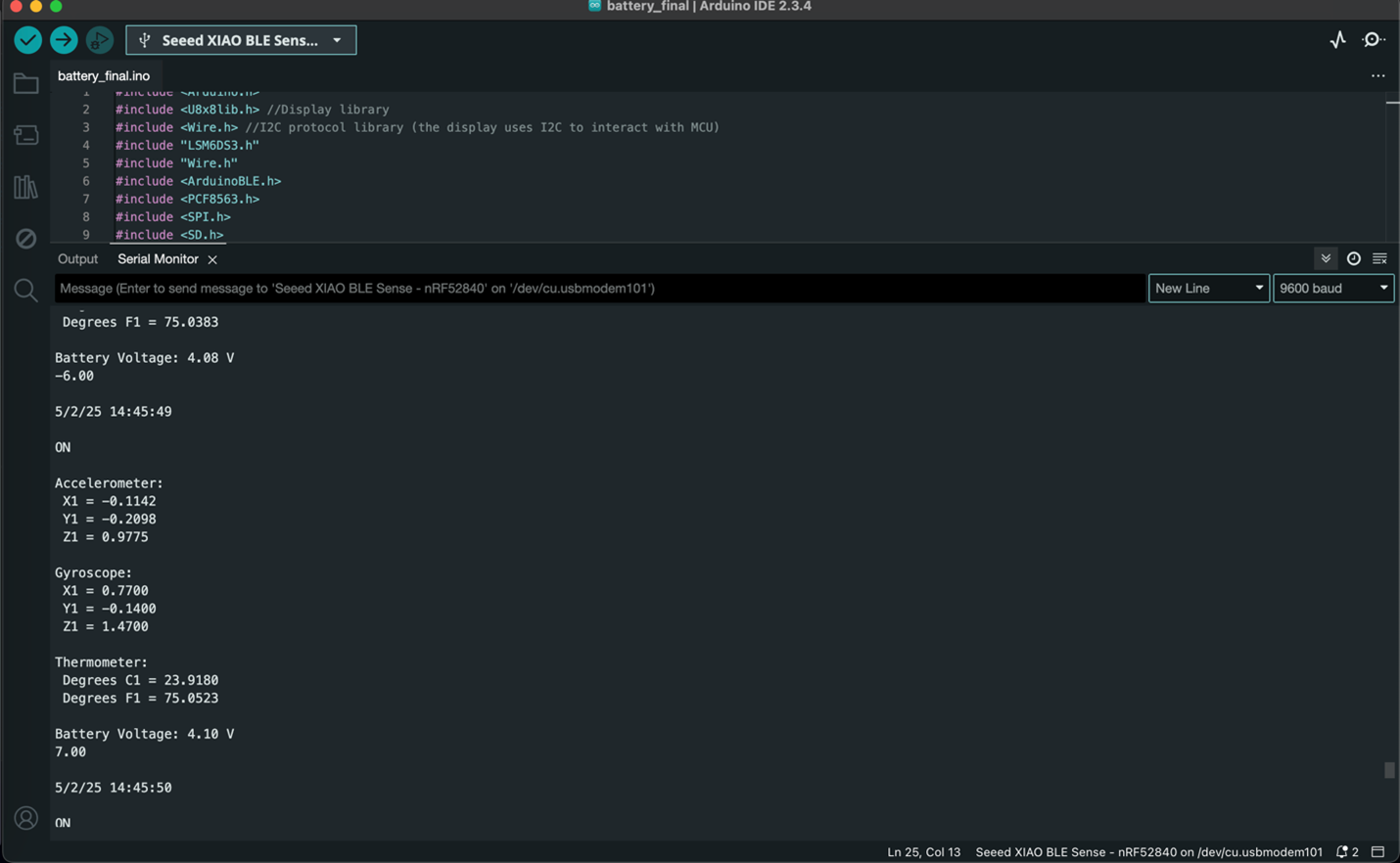1400x863 pixels.
Task: Open the Seeed XIAO BLE Sense board dropdown
Action: click(241, 40)
